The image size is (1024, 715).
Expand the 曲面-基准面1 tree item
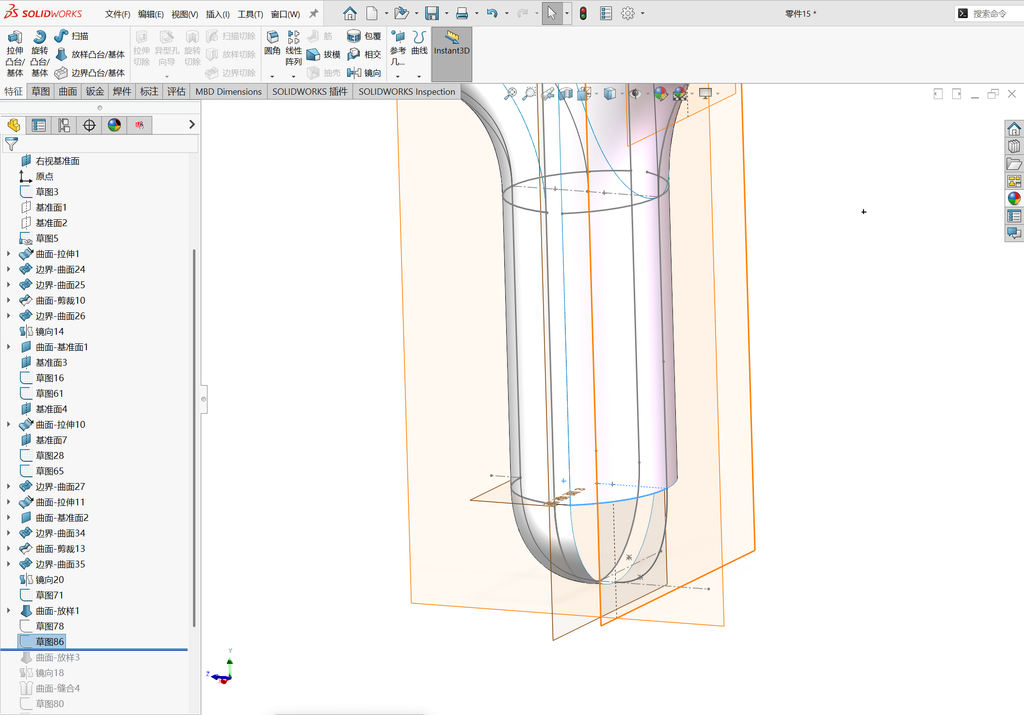click(x=8, y=347)
